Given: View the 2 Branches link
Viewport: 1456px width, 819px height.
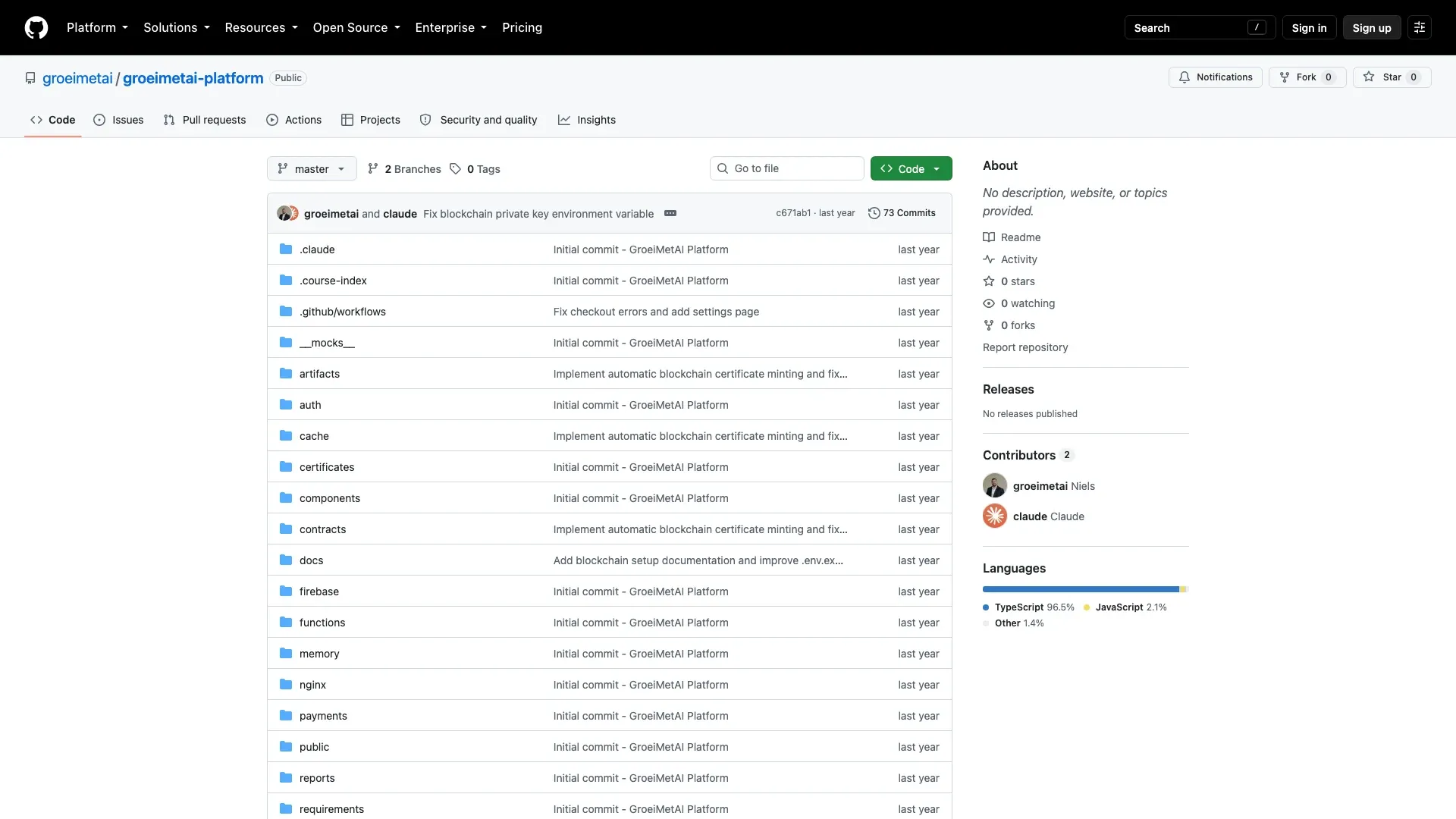Looking at the screenshot, I should (x=404, y=168).
